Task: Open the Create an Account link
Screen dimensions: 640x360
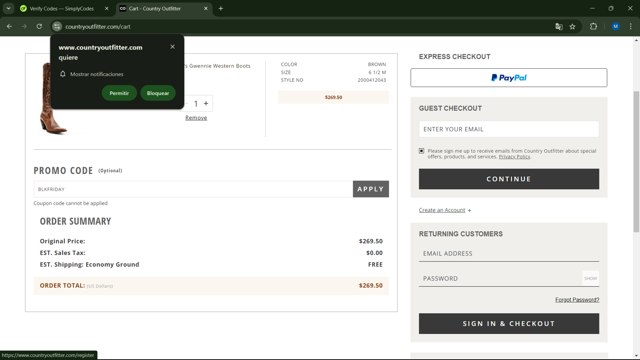Action: 442,210
